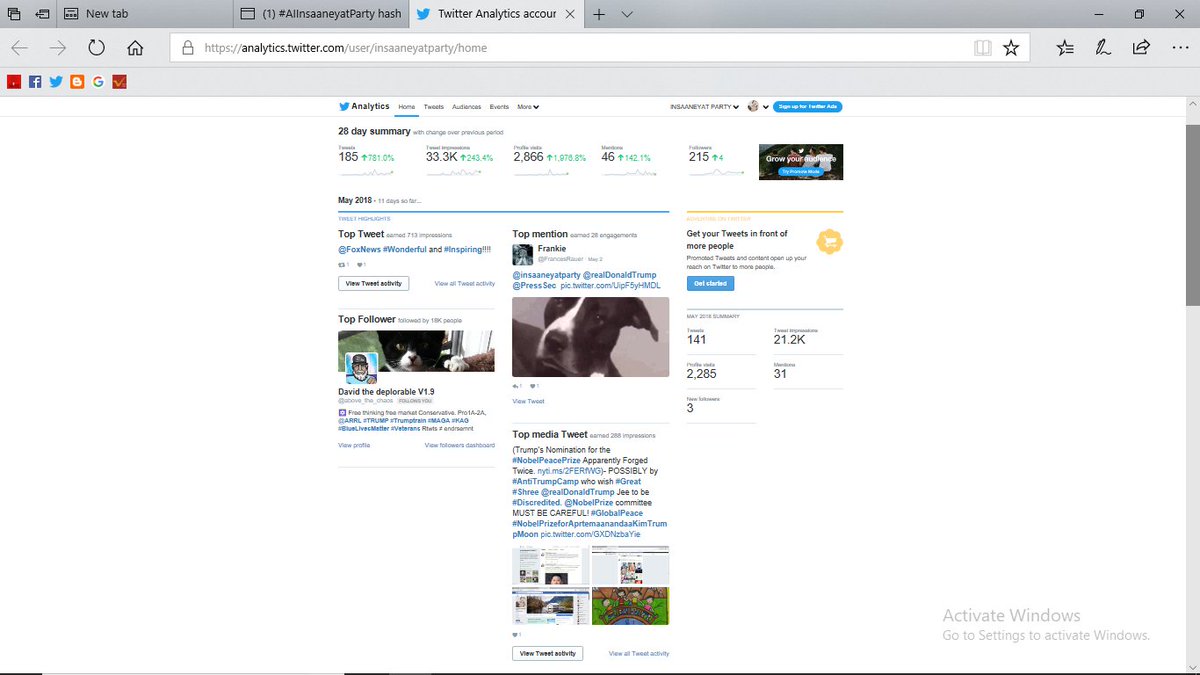Expand the More dropdown menu
This screenshot has height=675, width=1200.
528,107
